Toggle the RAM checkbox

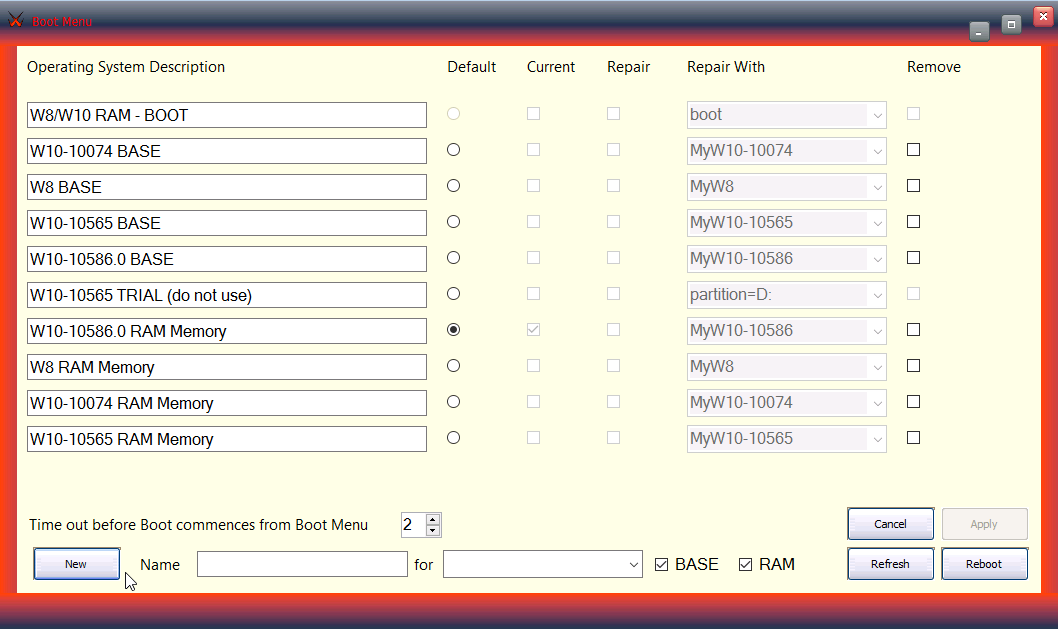coord(745,564)
